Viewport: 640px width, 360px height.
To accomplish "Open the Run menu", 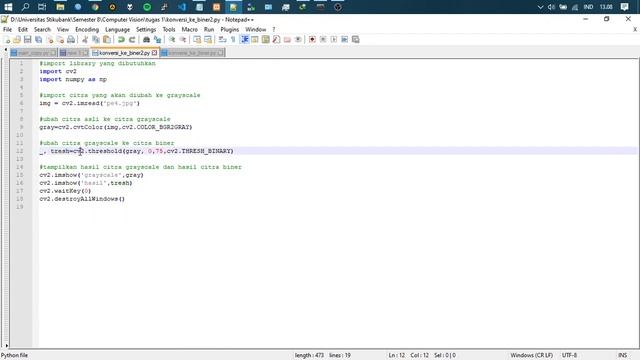I will 209,29.
